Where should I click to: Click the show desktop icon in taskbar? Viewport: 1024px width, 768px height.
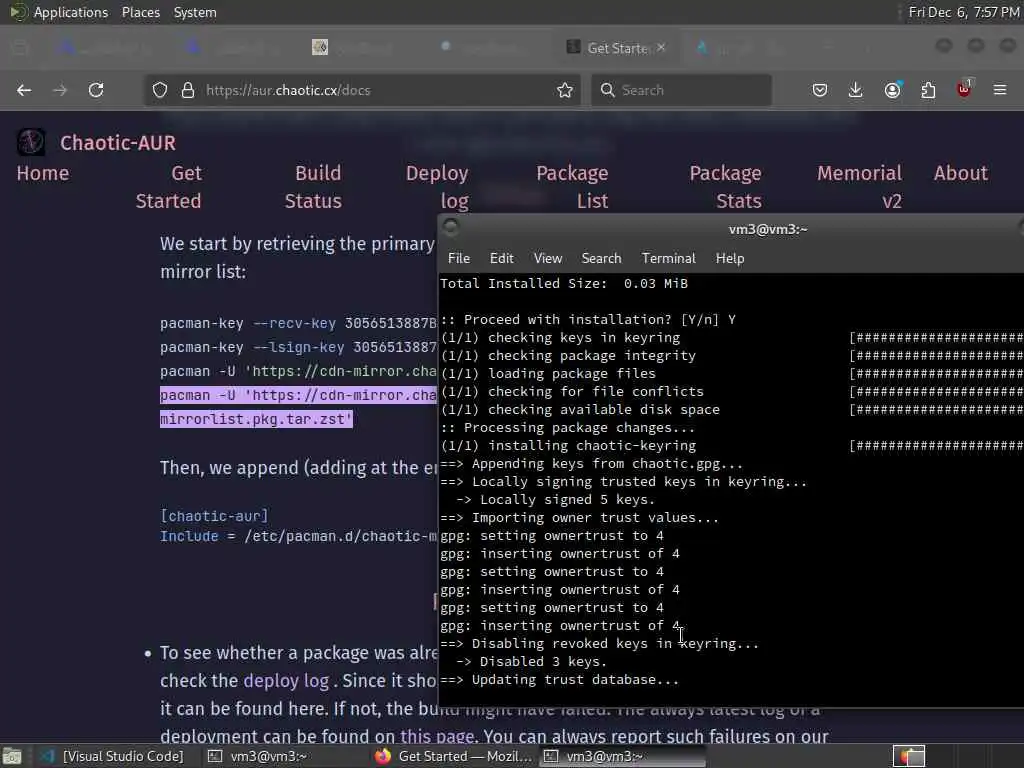12,756
